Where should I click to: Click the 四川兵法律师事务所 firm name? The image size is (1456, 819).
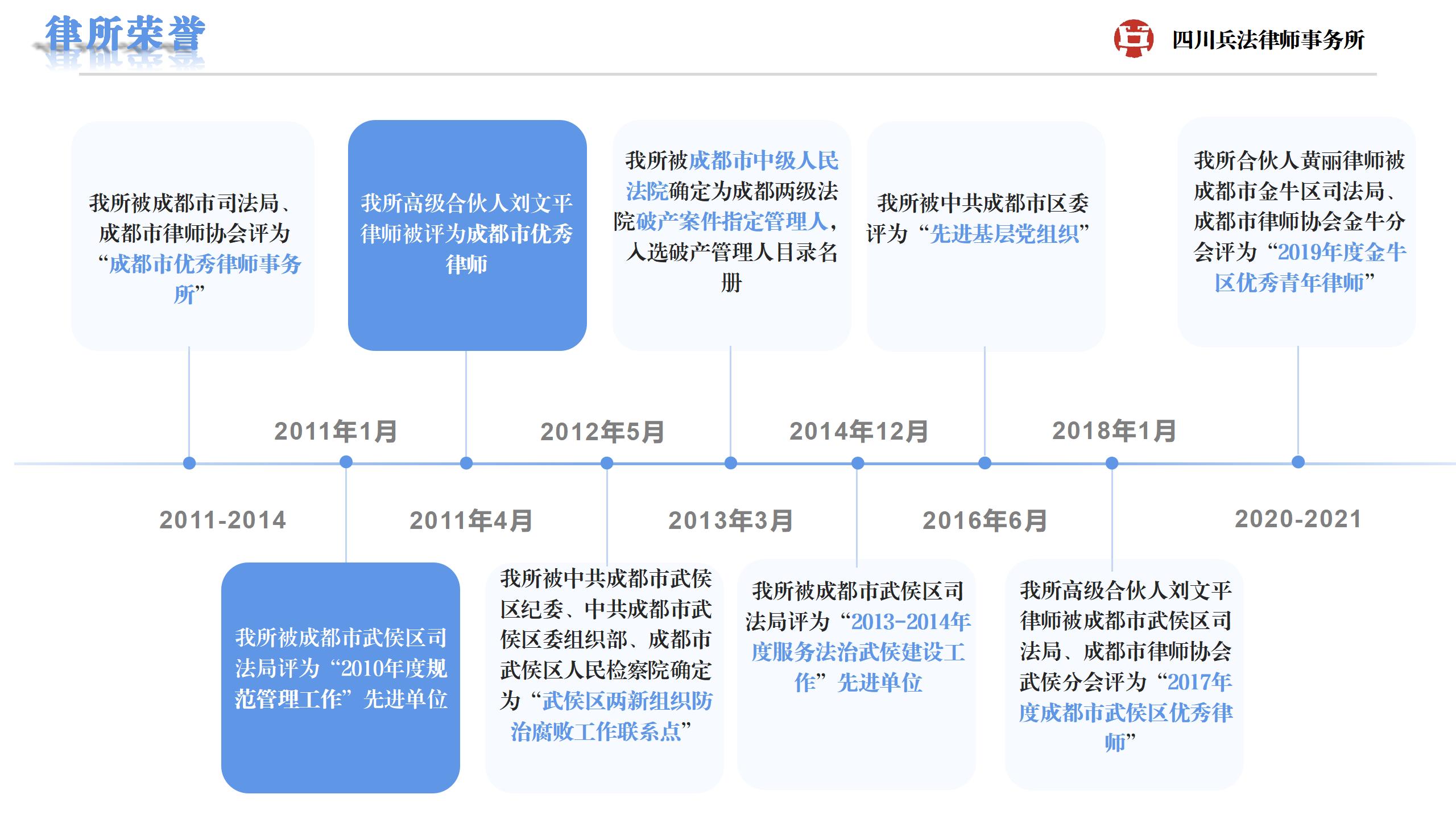tap(1268, 40)
